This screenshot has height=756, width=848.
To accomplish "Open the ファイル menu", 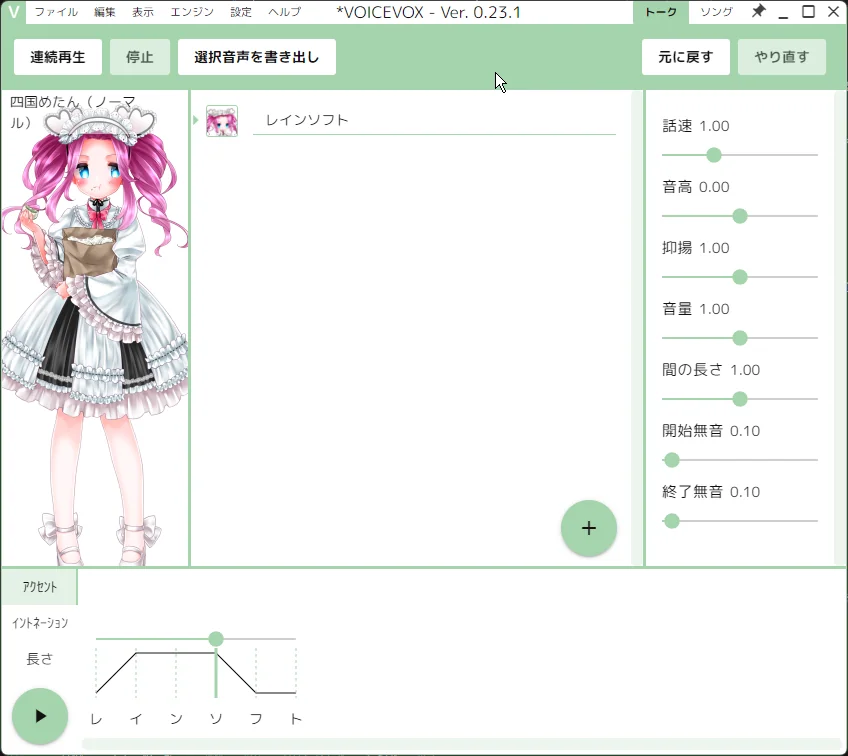I will pos(56,12).
